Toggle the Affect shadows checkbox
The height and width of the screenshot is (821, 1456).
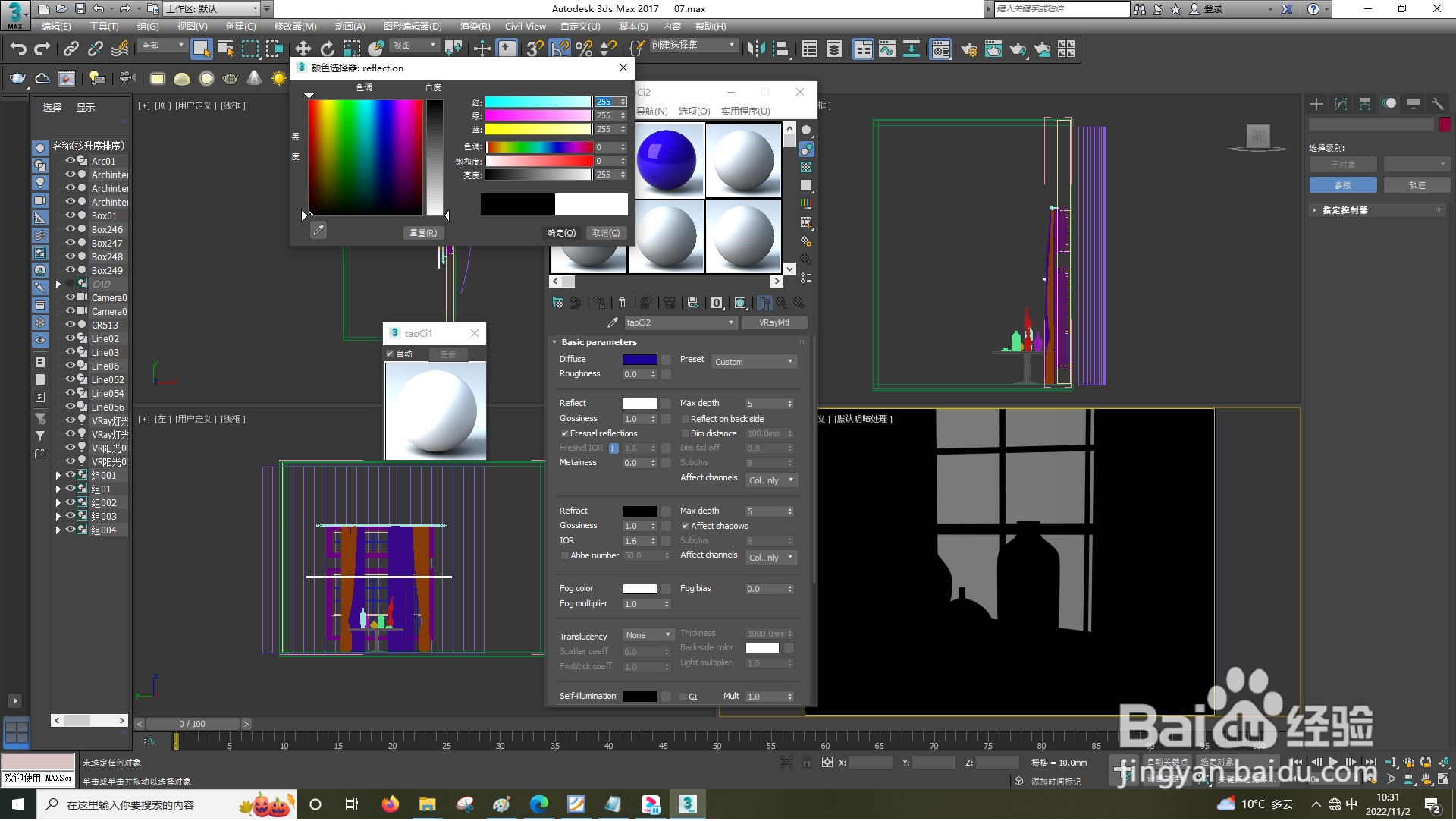point(686,527)
